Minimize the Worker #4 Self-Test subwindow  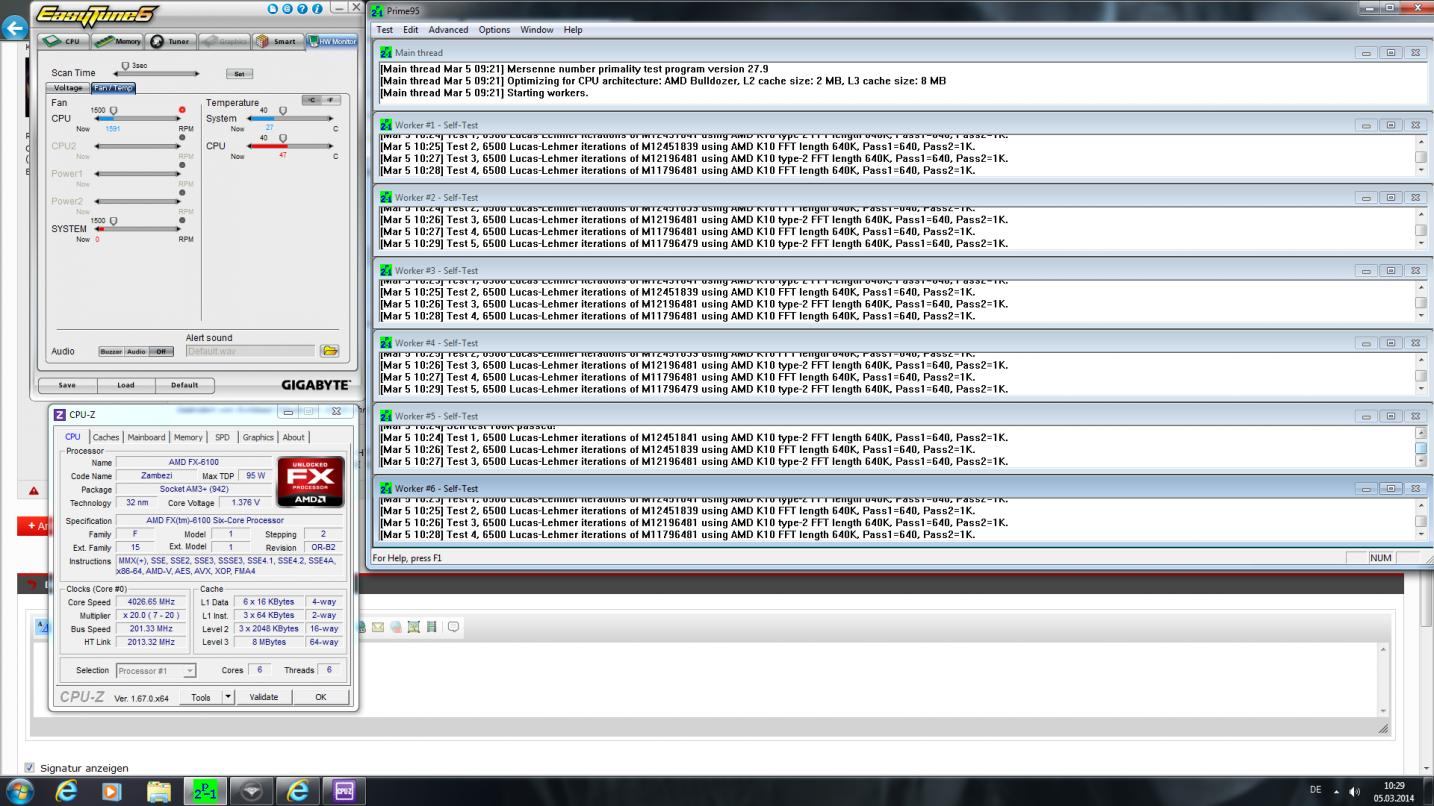pyautogui.click(x=1367, y=343)
